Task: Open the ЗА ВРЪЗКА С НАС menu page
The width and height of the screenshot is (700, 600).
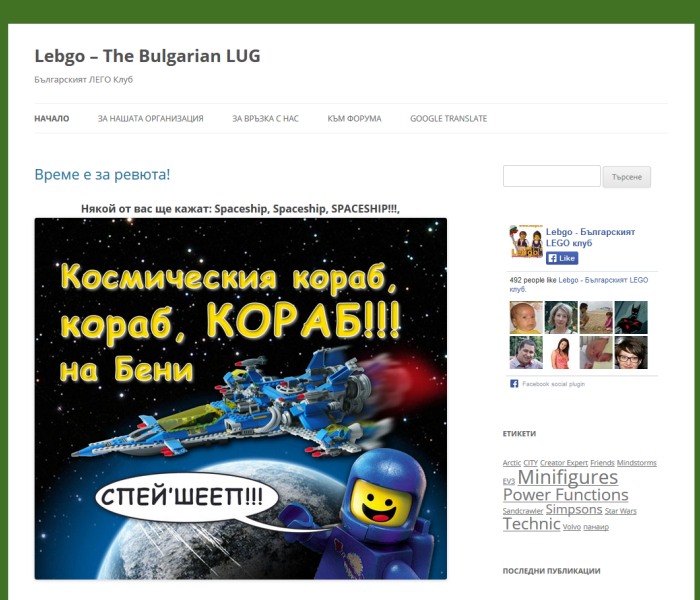Action: tap(265, 119)
